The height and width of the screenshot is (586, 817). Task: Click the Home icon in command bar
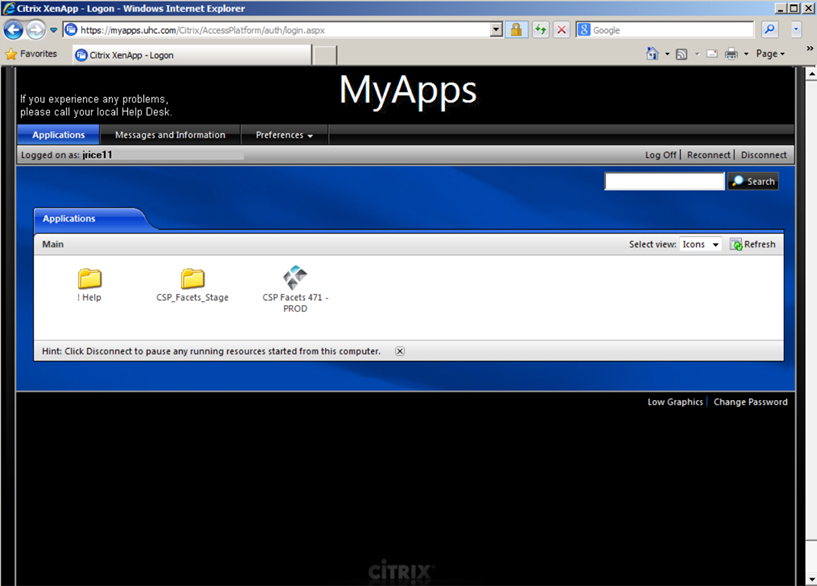click(x=652, y=54)
